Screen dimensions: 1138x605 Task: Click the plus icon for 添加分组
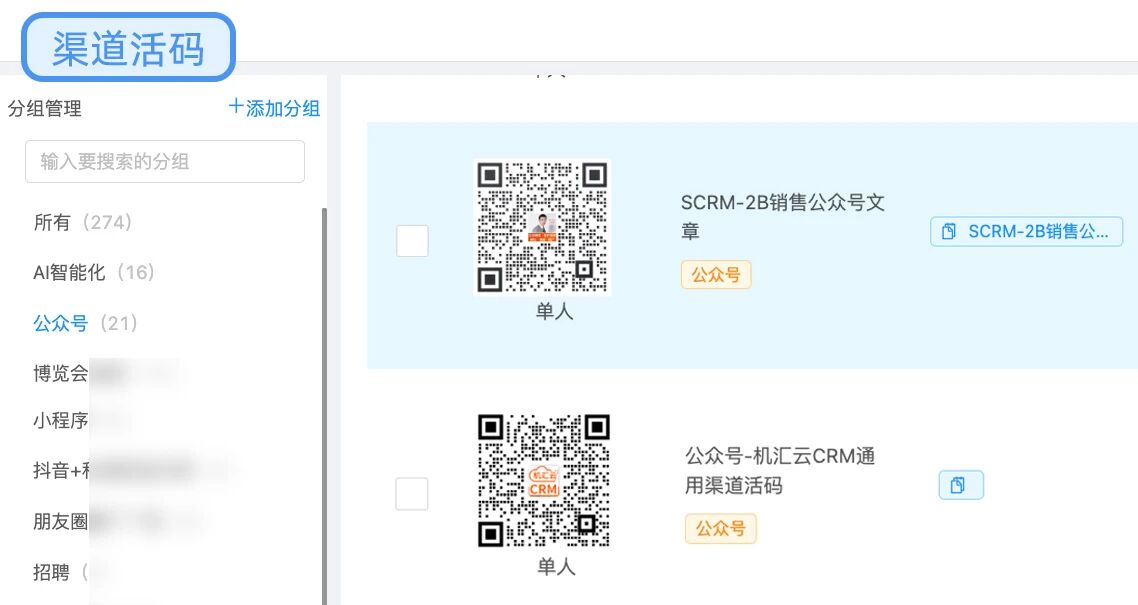(236, 107)
